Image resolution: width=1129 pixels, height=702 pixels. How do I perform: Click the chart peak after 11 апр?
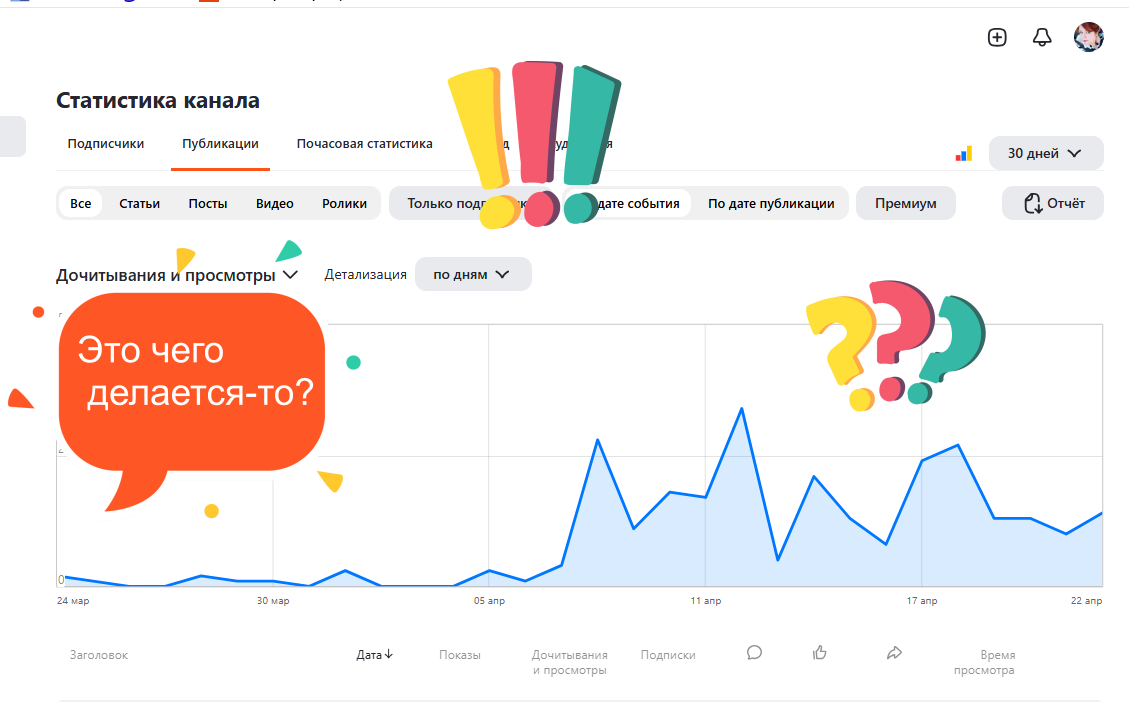[742, 409]
